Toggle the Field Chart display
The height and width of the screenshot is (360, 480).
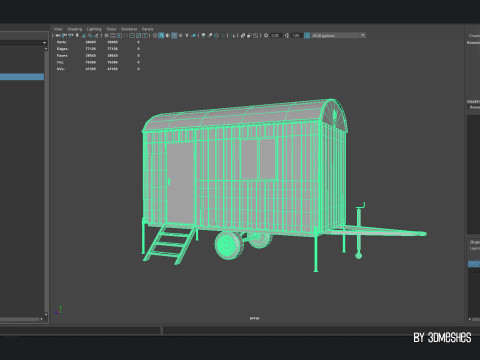[x=132, y=35]
